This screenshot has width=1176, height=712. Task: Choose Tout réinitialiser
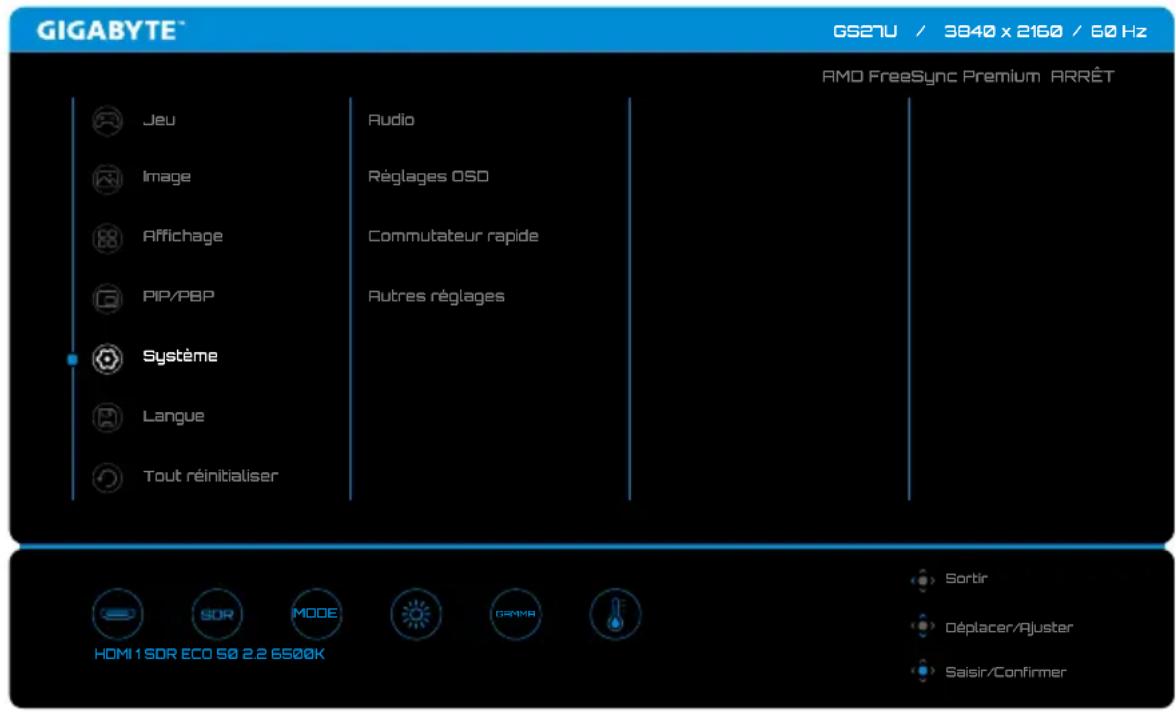coord(210,476)
